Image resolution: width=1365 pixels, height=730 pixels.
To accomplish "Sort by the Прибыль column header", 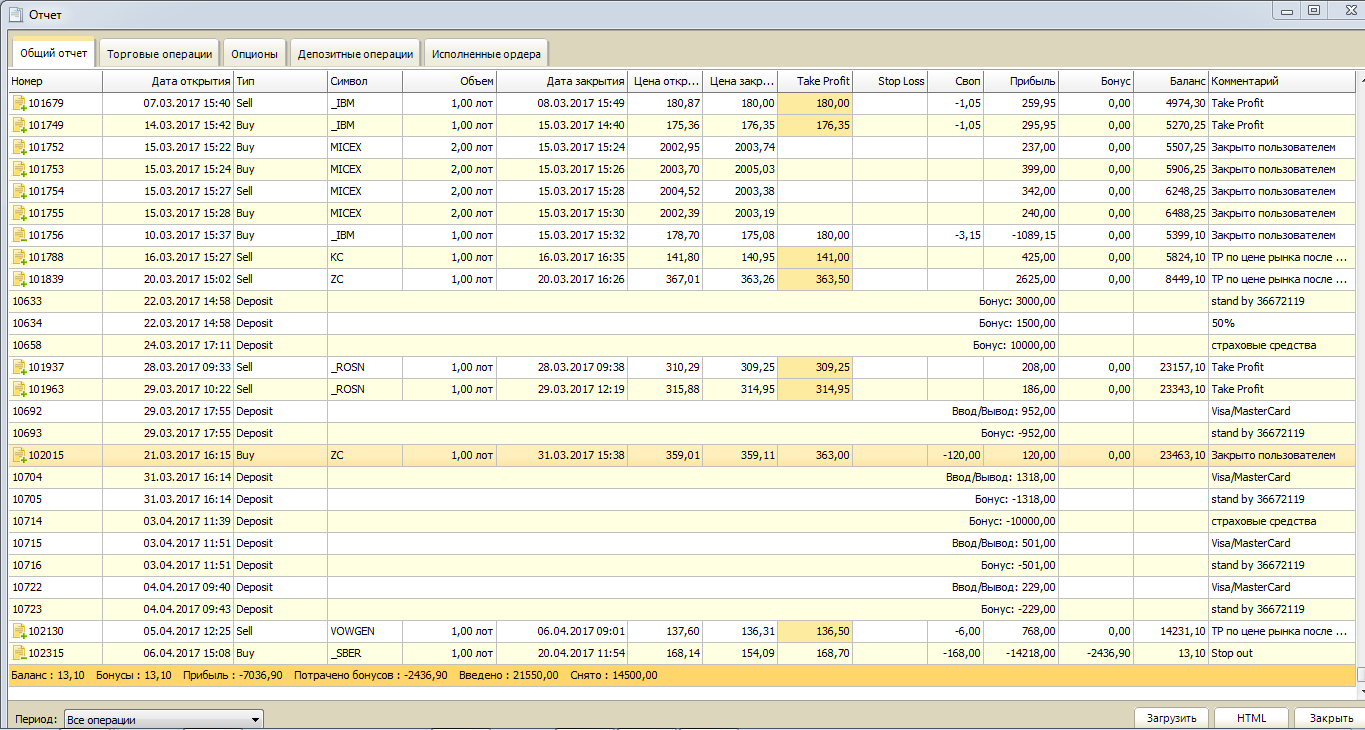I will (1021, 81).
